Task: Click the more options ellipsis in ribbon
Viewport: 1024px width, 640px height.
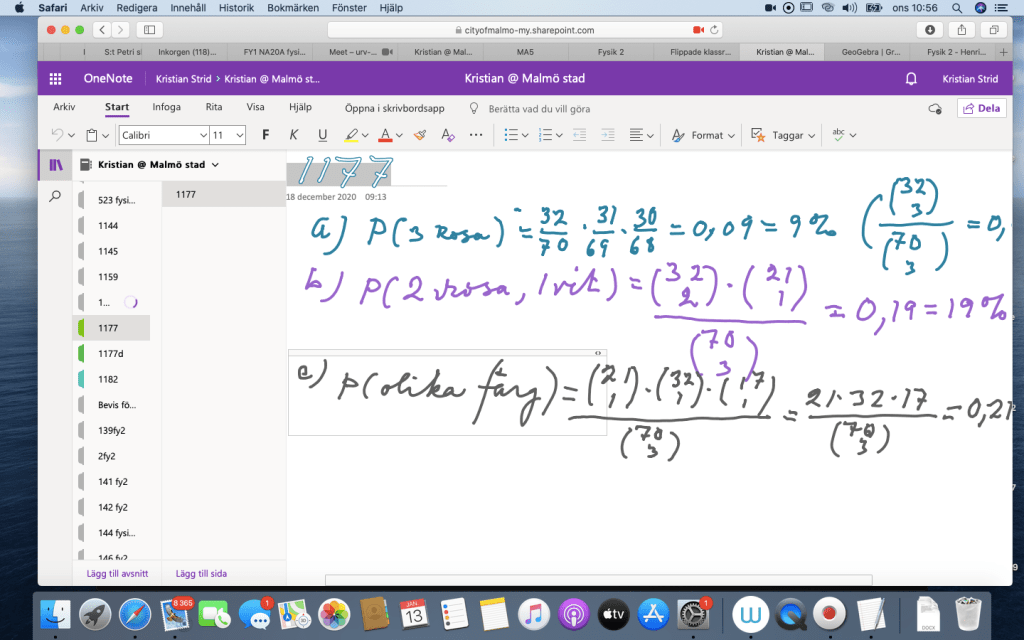Action: coord(476,135)
